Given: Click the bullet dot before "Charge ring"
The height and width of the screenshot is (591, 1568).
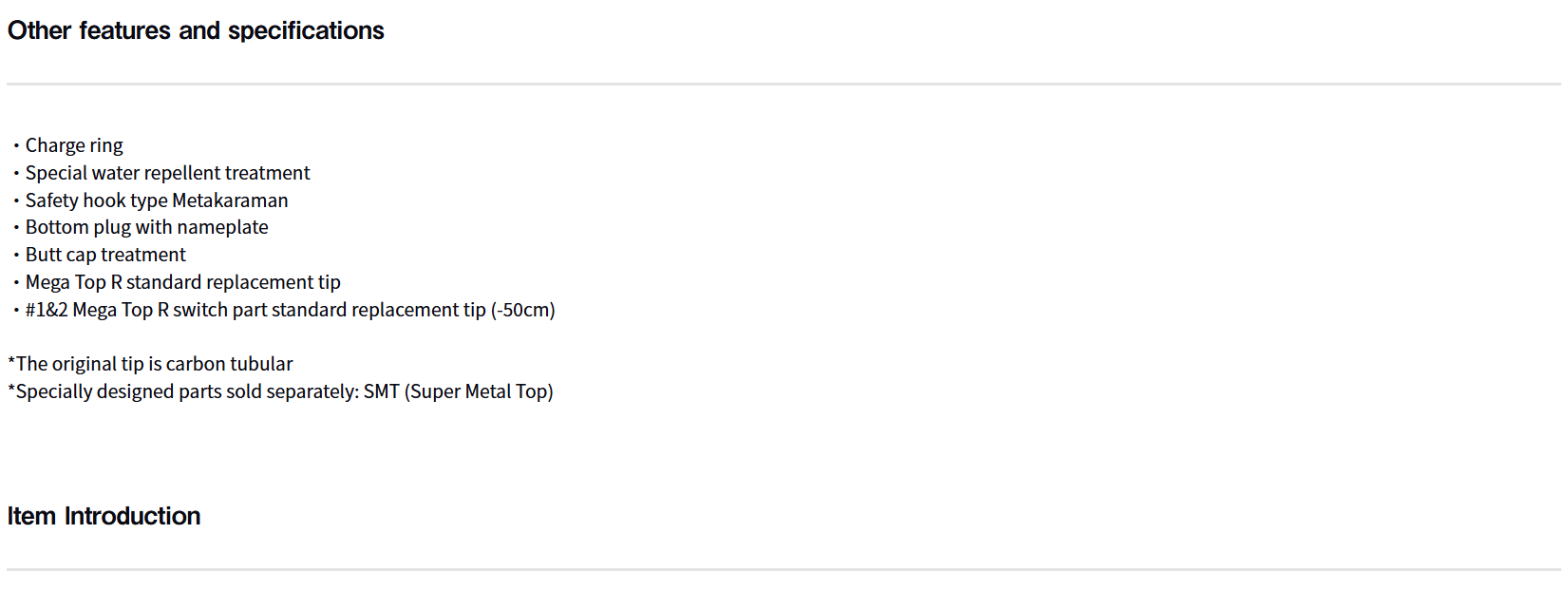Looking at the screenshot, I should click(16, 146).
